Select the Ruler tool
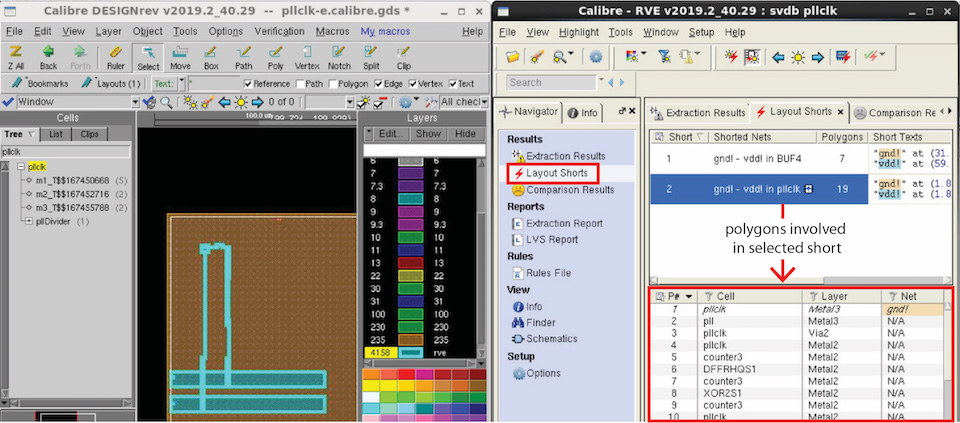This screenshot has width=960, height=423. [x=116, y=58]
